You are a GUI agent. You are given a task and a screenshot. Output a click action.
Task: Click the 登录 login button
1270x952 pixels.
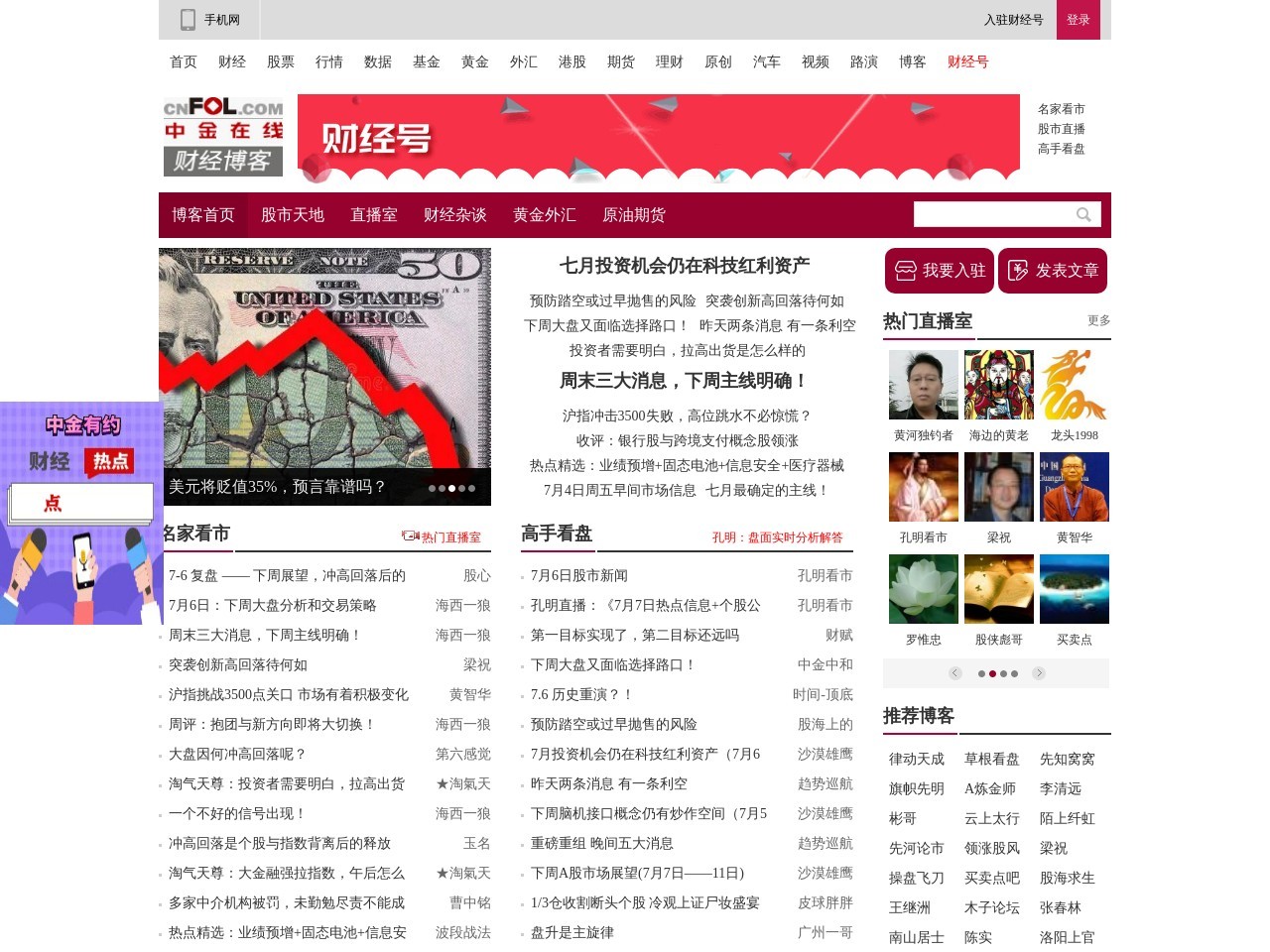[x=1078, y=19]
